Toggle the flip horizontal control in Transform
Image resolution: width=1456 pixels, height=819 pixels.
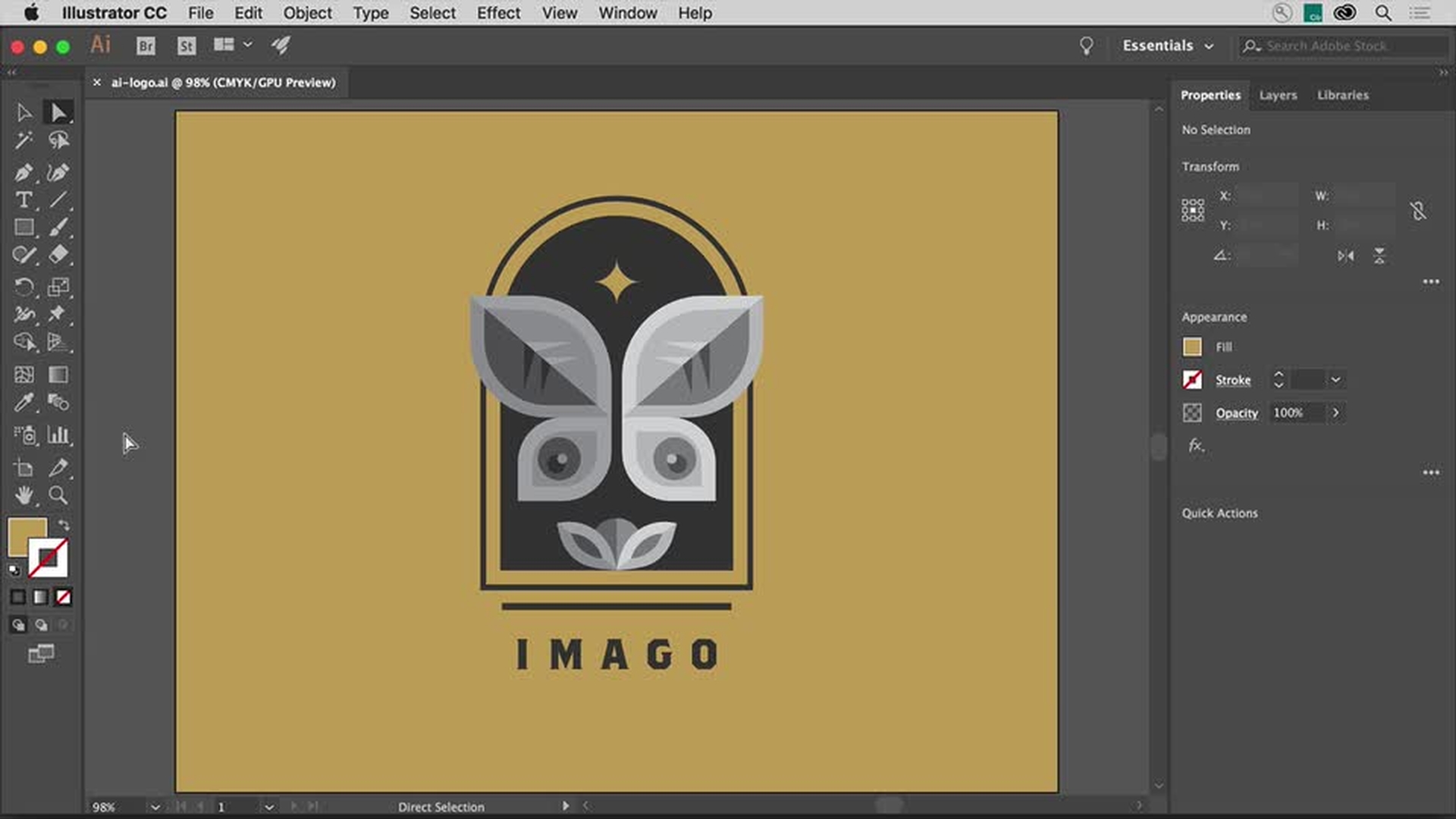pos(1347,256)
